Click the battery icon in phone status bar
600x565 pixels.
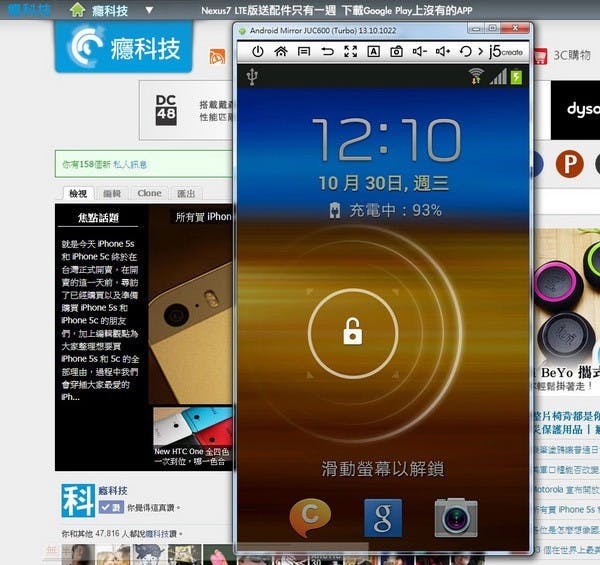tap(516, 76)
